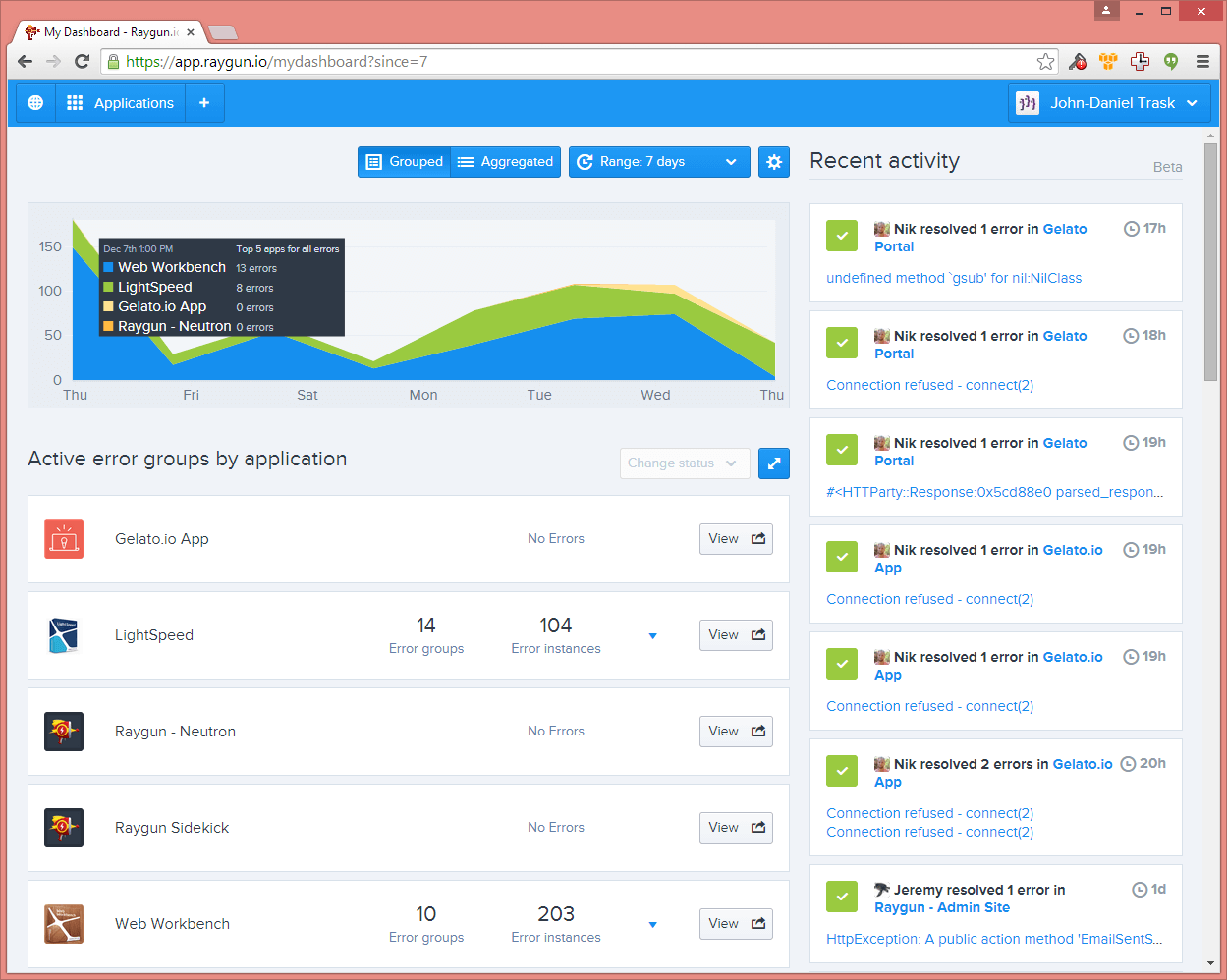1227x980 pixels.
Task: Click the browser back arrow
Action: coord(26,61)
